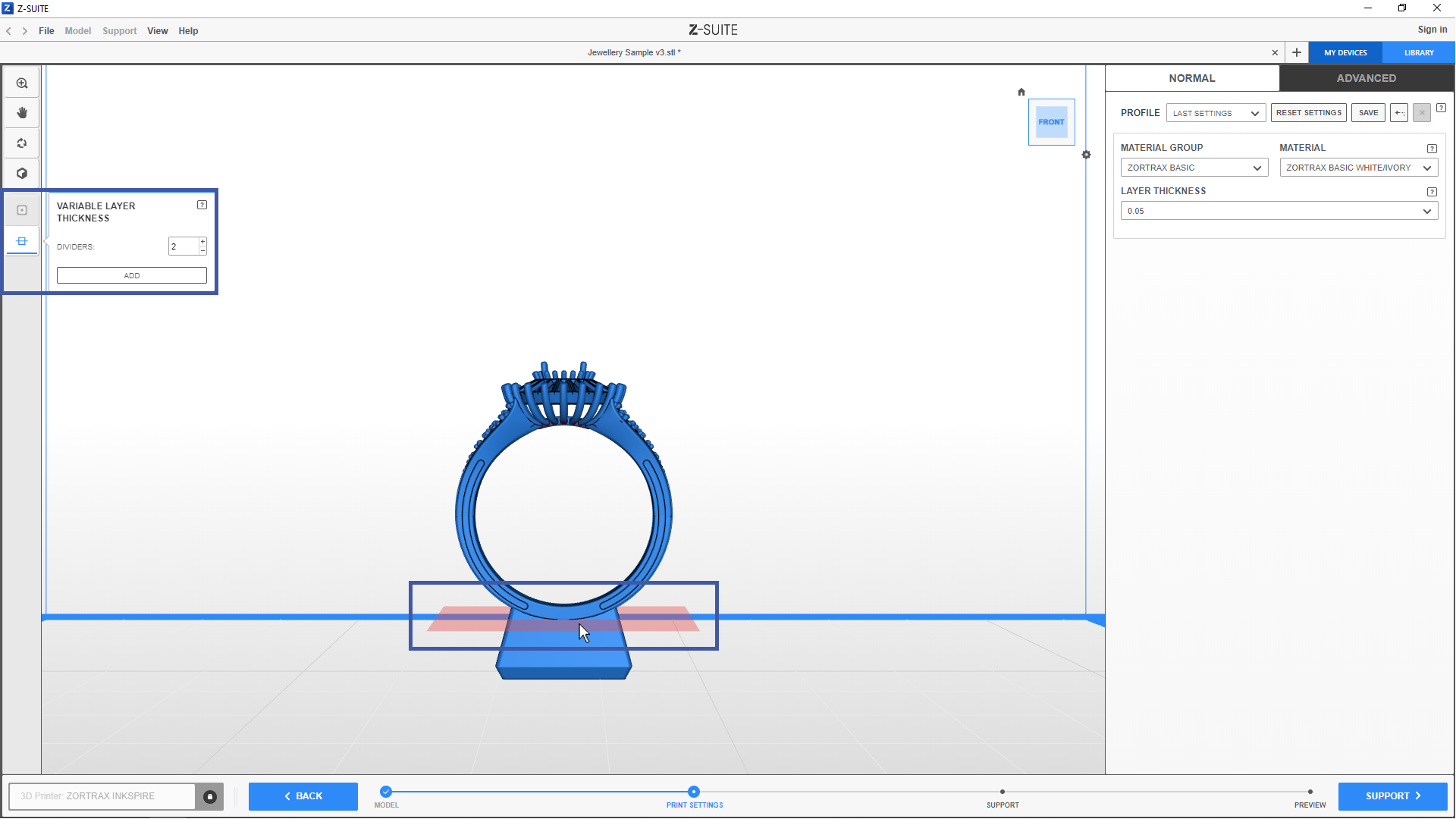Decrease the dividers count by one

click(202, 250)
